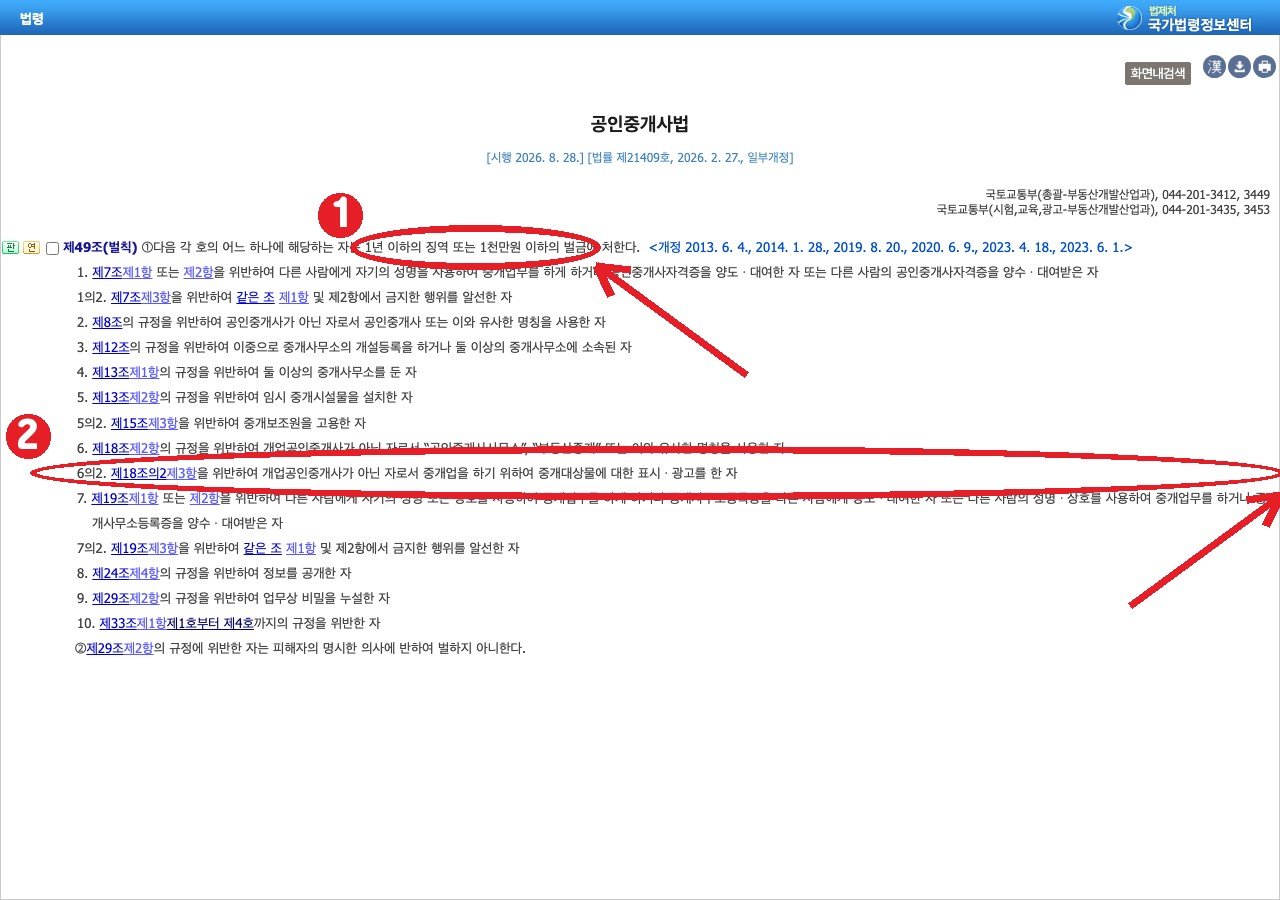Viewport: 1280px width, 900px height.
Task: Open the 제8조 link in item 2
Action: point(107,322)
